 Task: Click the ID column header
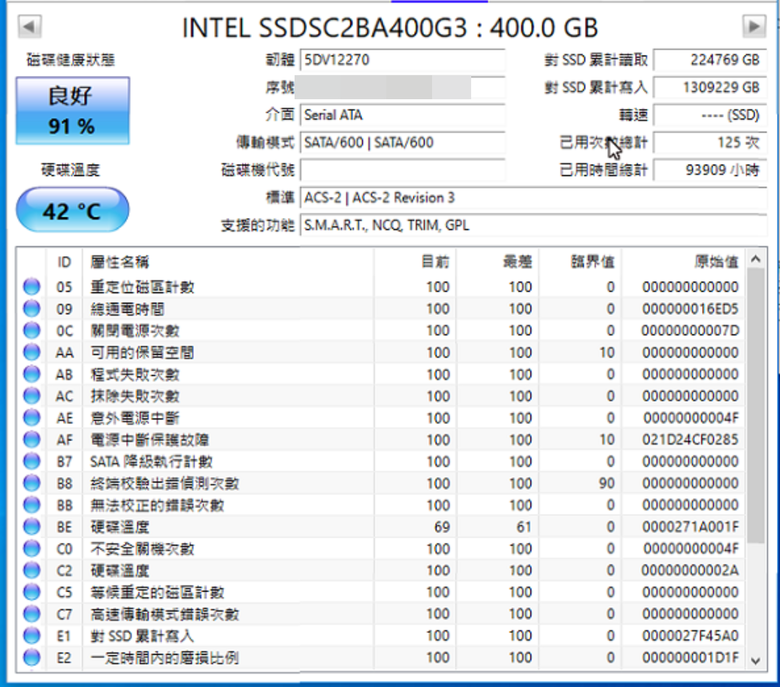(64, 262)
